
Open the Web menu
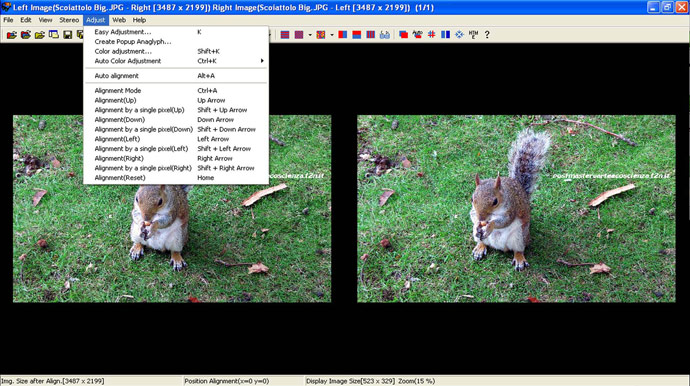pyautogui.click(x=119, y=20)
